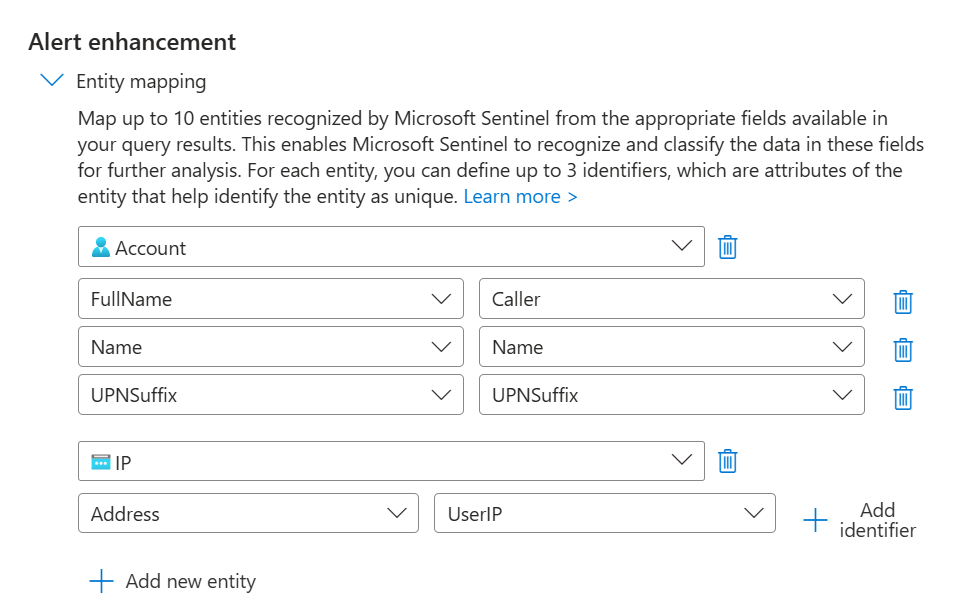Open the UserIP value dropdown
Screen dimensions: 974x606
coord(604,513)
